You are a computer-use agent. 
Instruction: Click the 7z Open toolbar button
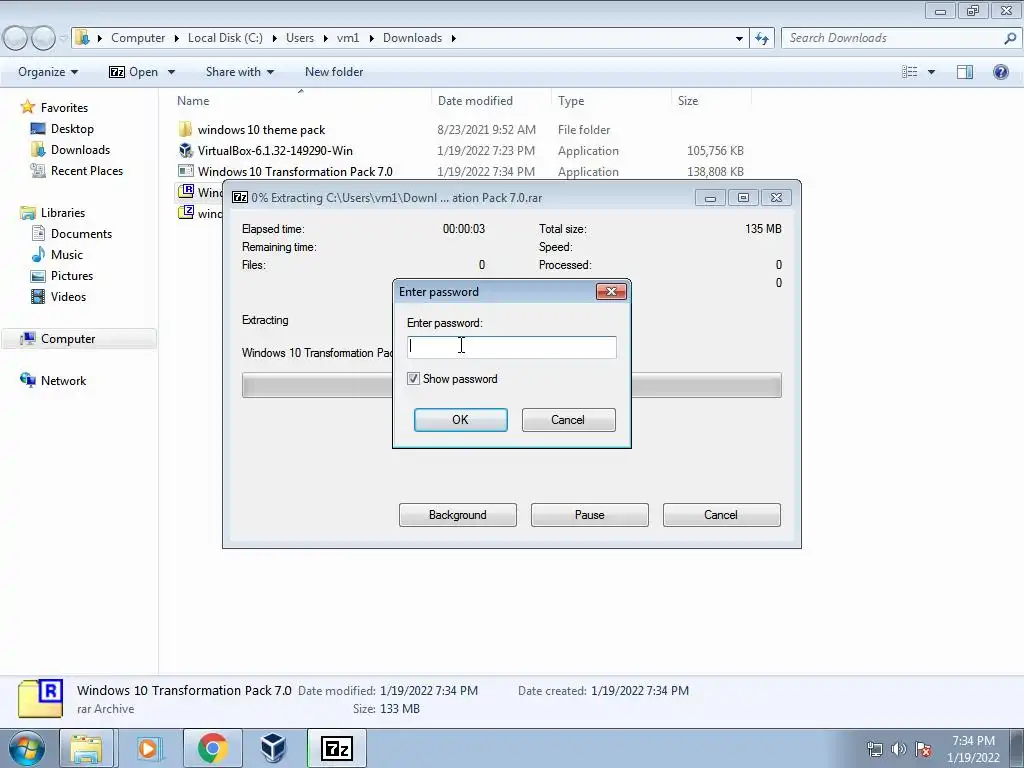click(134, 72)
